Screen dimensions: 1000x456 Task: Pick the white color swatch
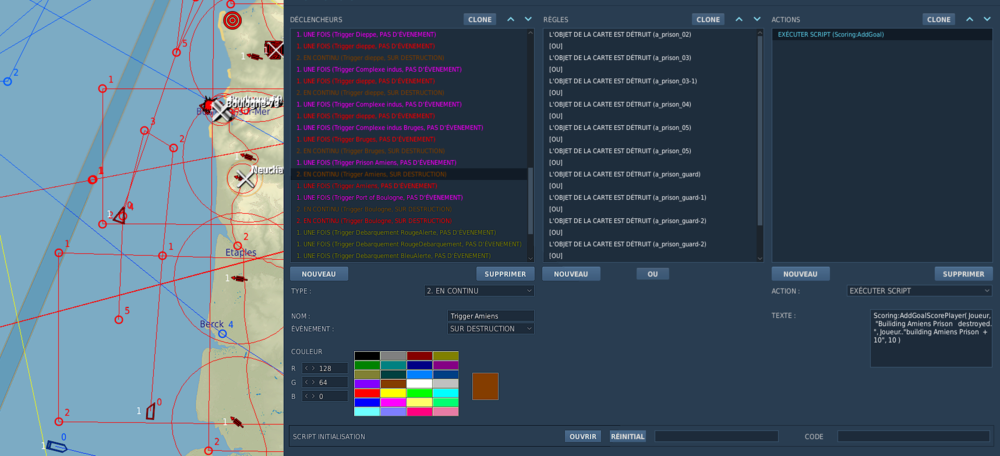[420, 384]
